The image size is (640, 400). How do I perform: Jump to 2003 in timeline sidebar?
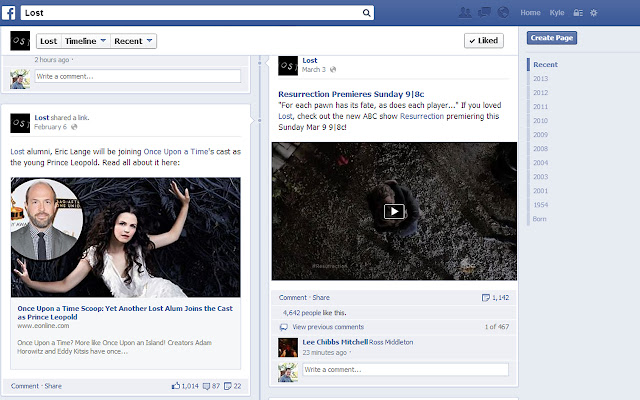(x=540, y=177)
